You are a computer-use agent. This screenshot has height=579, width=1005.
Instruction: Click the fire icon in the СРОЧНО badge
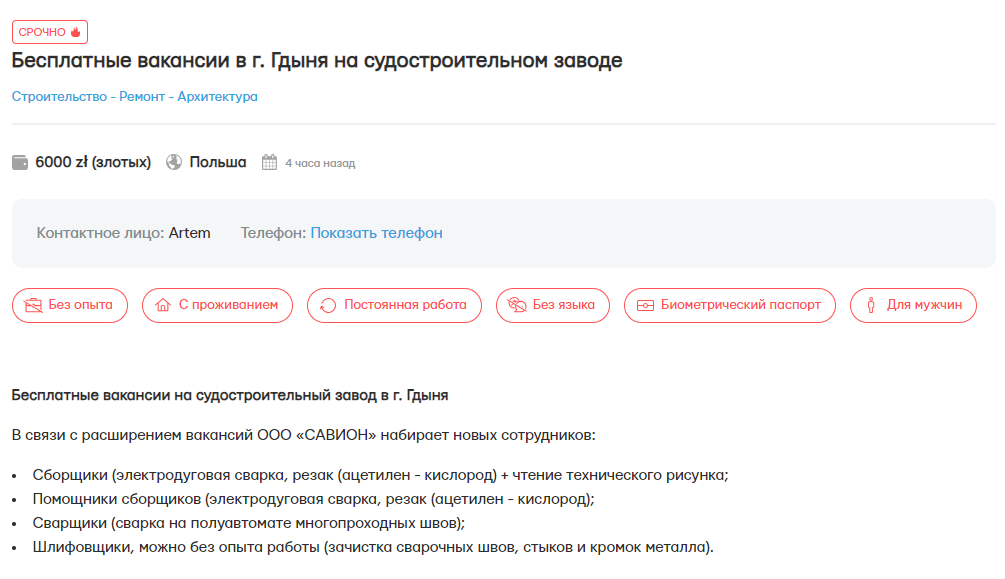pyautogui.click(x=75, y=32)
